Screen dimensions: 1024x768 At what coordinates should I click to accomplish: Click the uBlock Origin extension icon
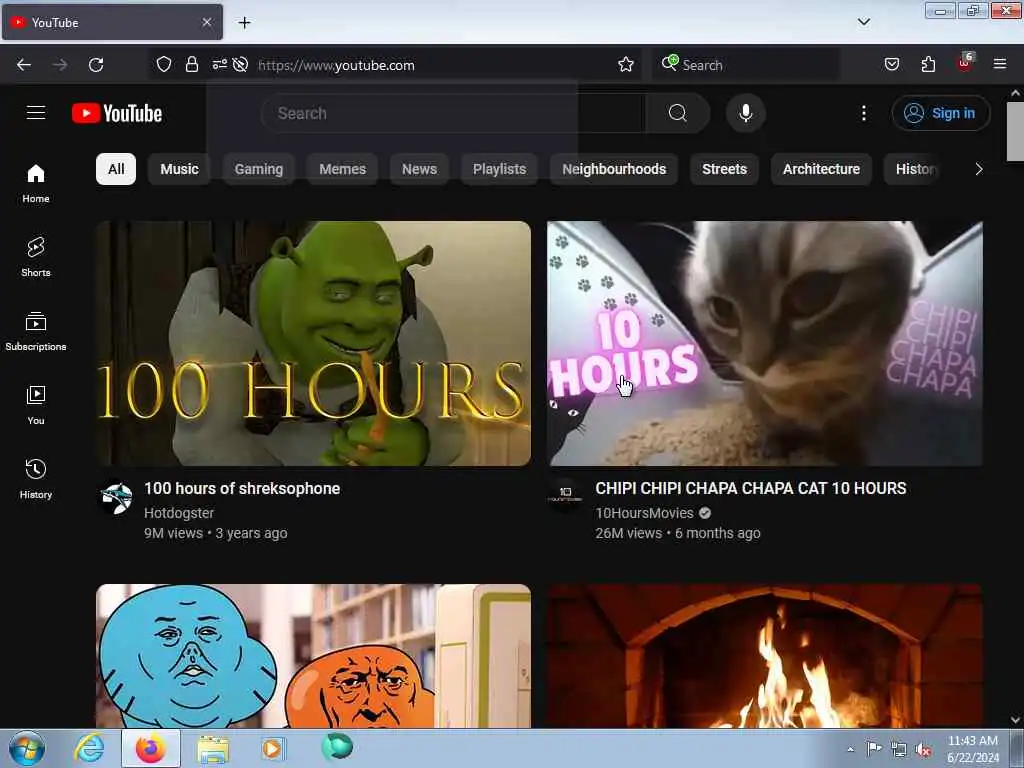(965, 63)
